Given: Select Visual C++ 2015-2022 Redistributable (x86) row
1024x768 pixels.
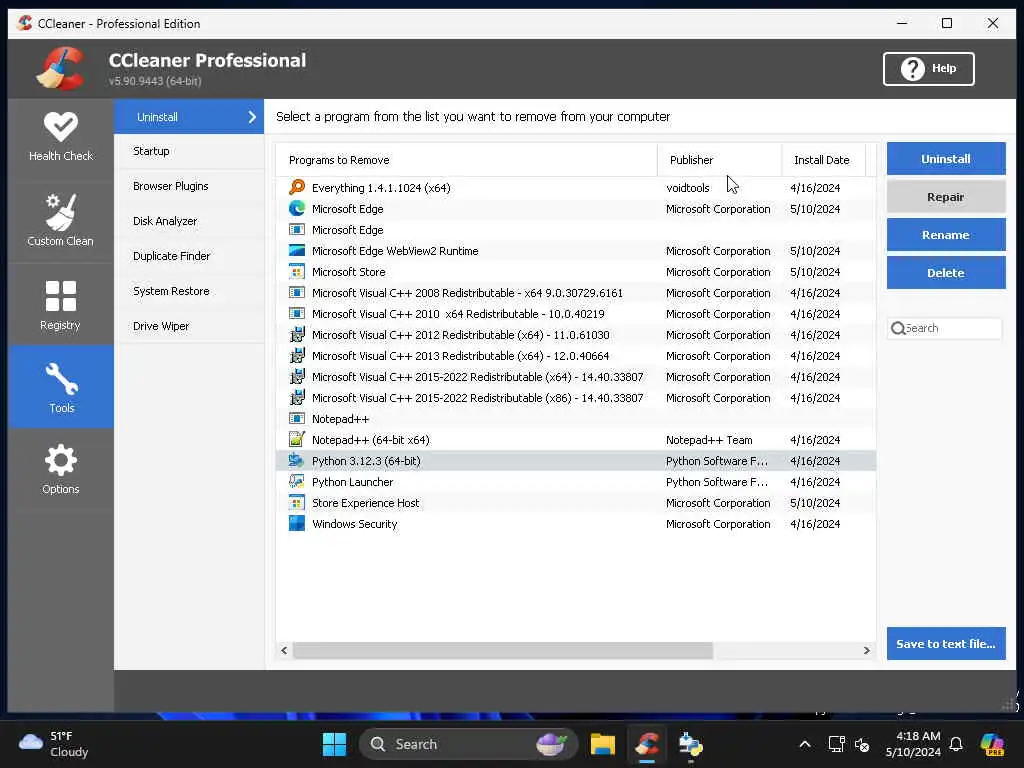Looking at the screenshot, I should point(575,398).
